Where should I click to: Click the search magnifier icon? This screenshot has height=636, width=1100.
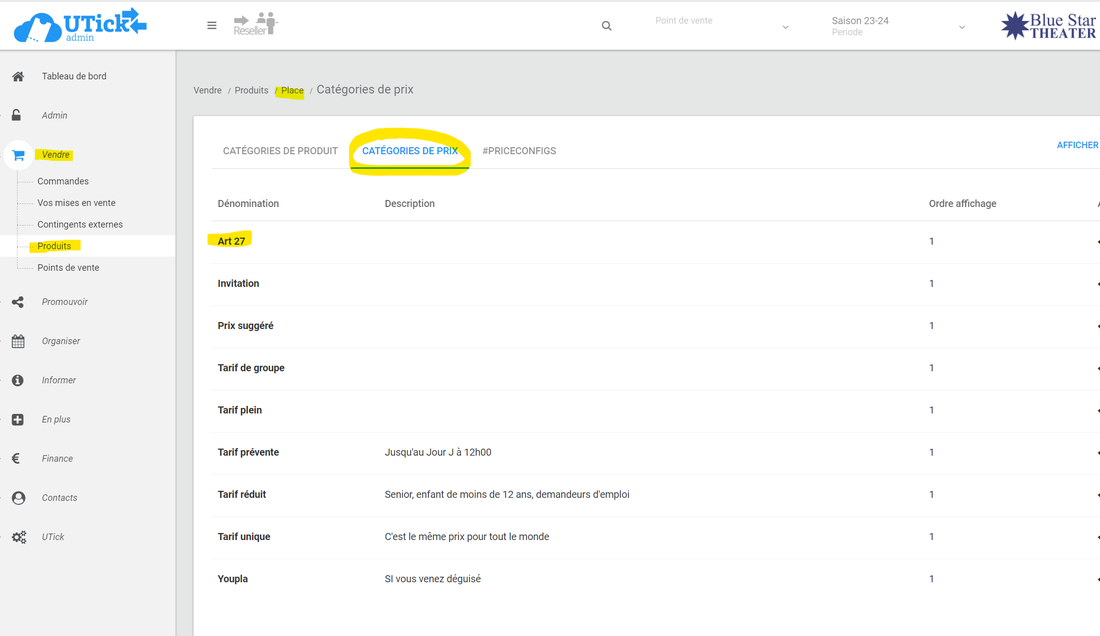[606, 26]
